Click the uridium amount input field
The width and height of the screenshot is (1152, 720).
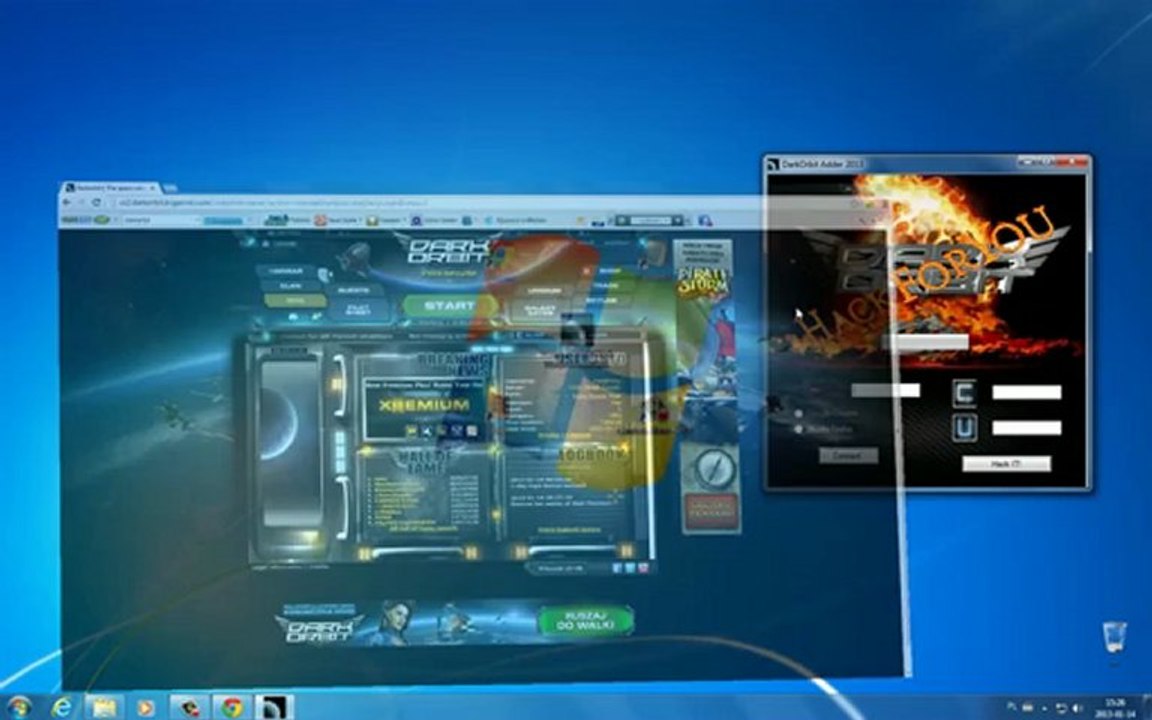[1026, 428]
